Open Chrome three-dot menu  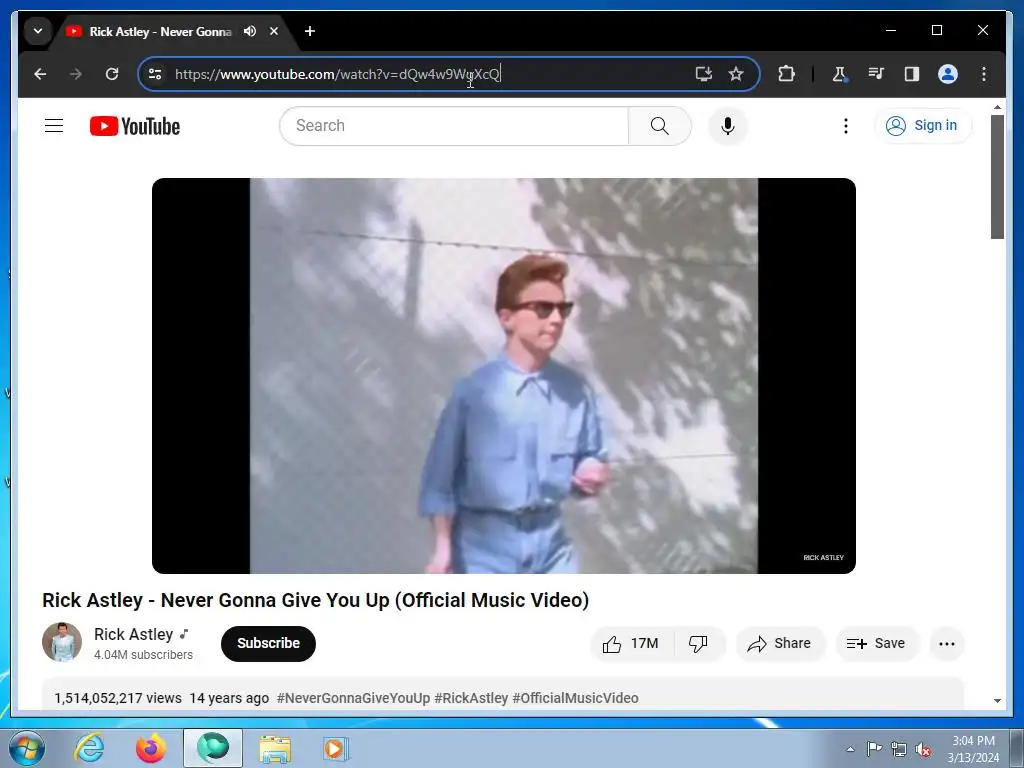[984, 74]
